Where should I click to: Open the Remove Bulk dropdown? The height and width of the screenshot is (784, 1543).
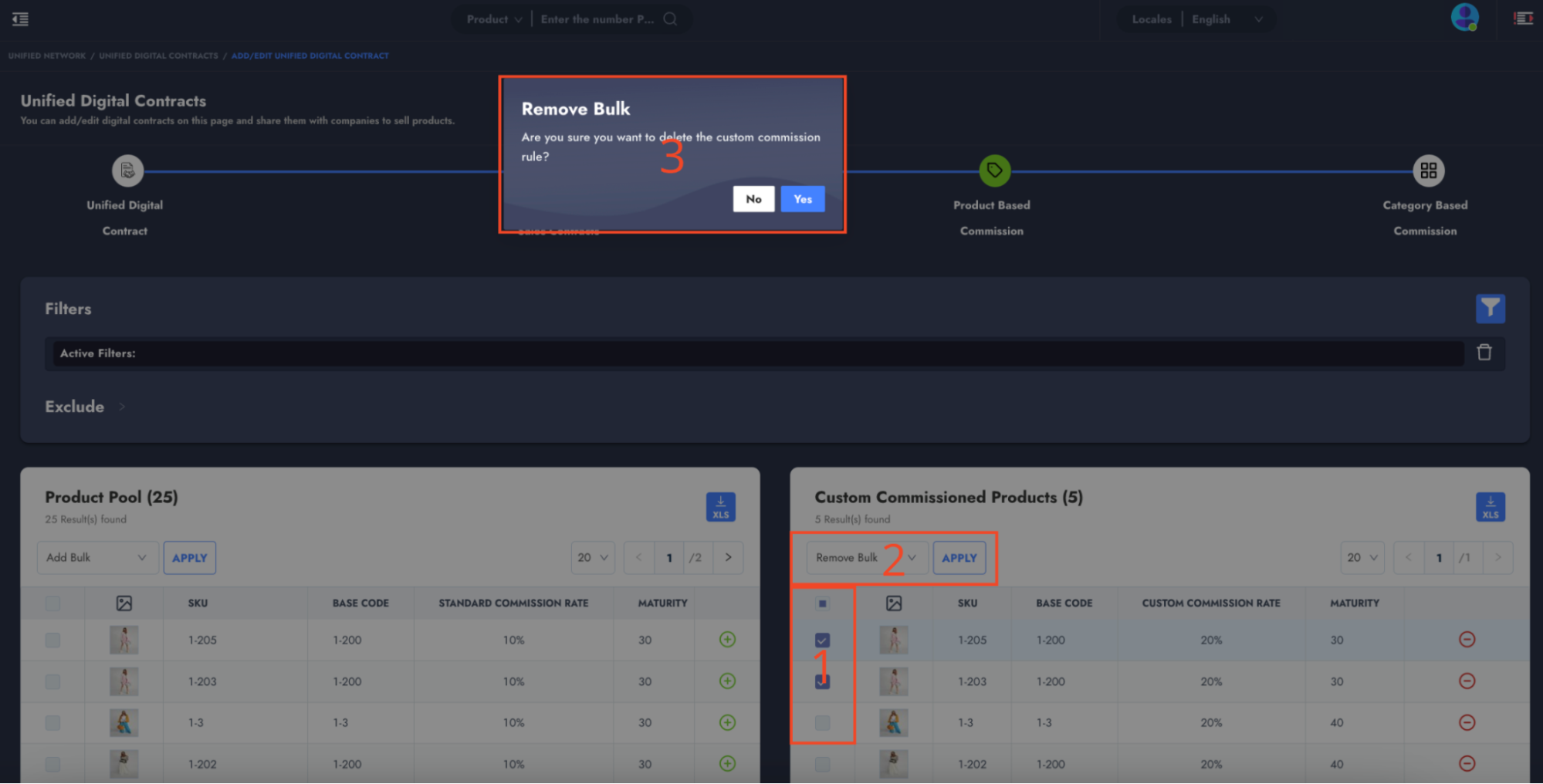(x=866, y=558)
